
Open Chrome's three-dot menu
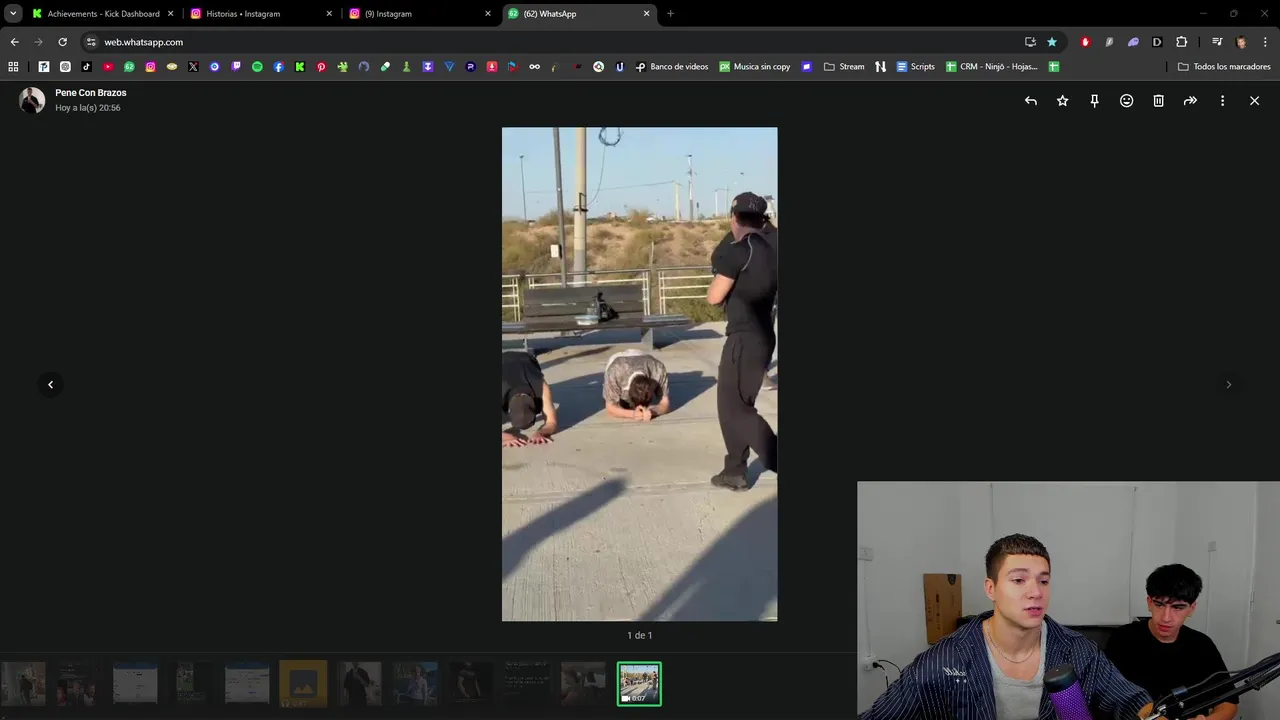1265,42
